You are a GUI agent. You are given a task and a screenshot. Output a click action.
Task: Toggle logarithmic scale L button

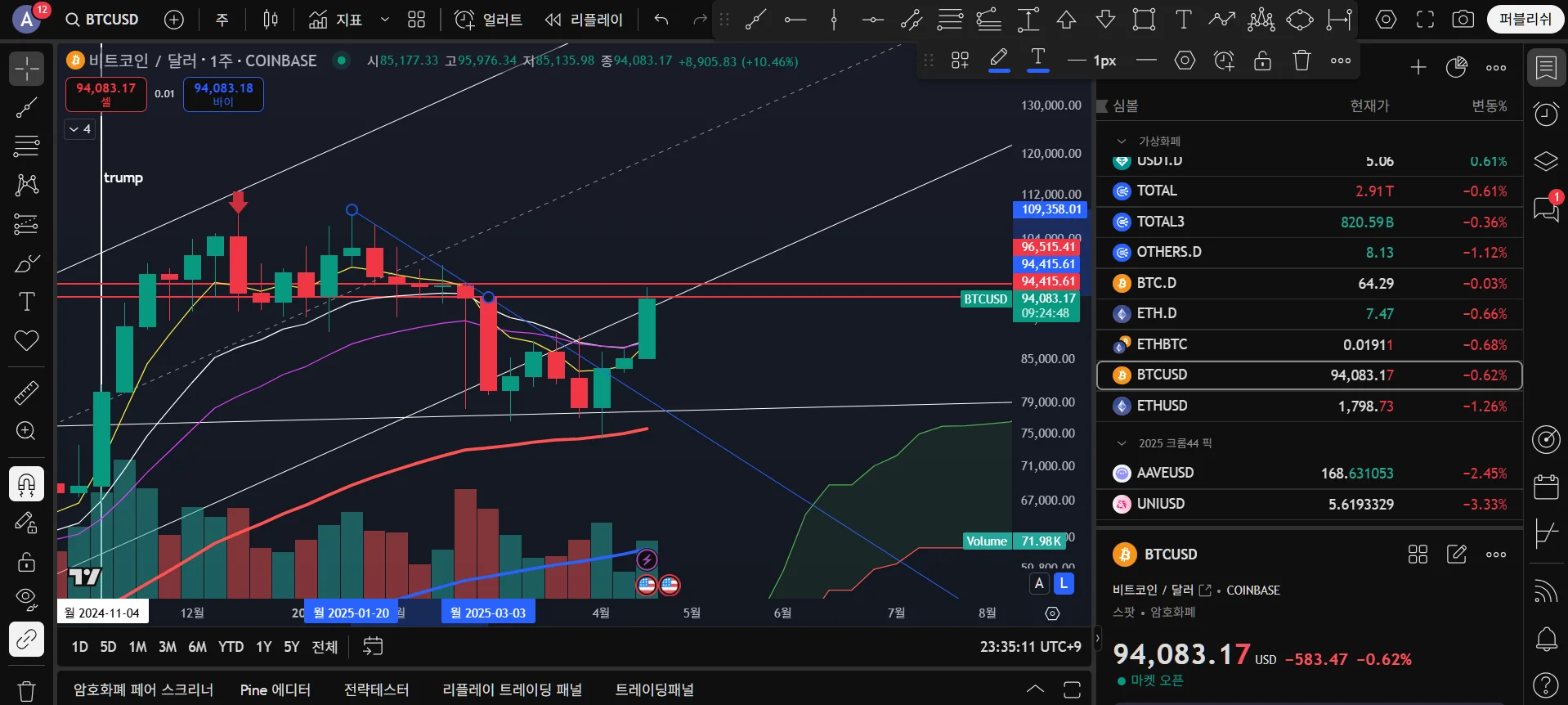(x=1064, y=584)
